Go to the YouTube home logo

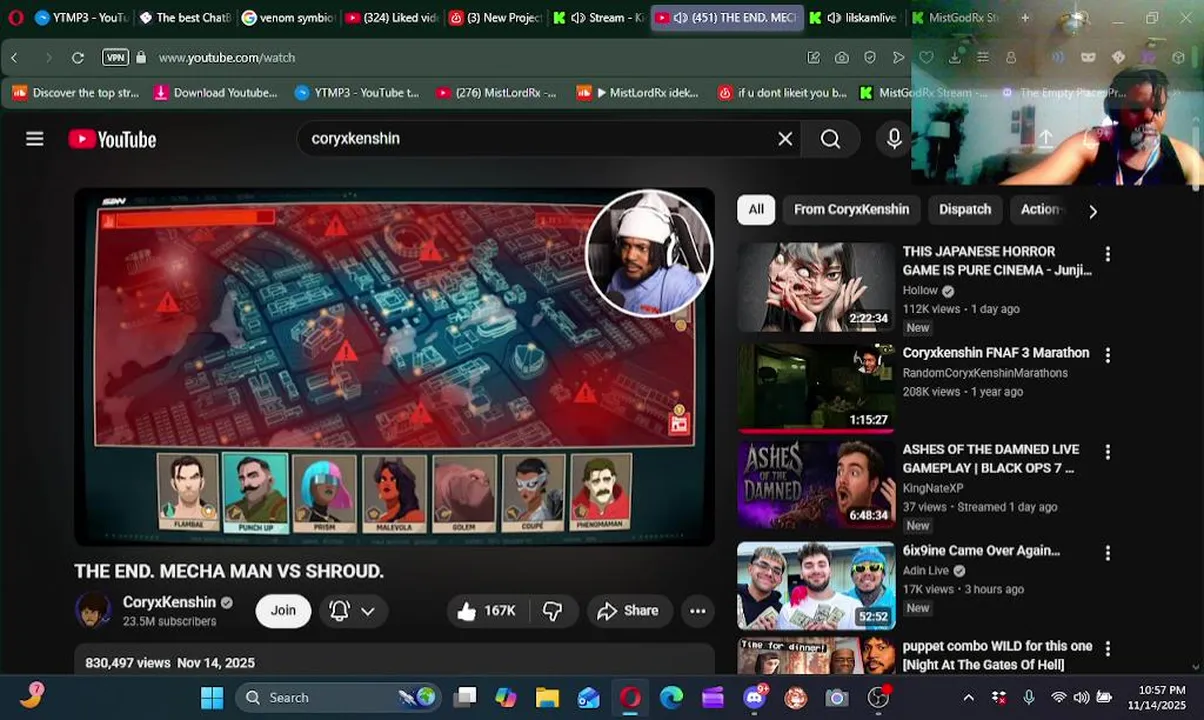tap(112, 139)
